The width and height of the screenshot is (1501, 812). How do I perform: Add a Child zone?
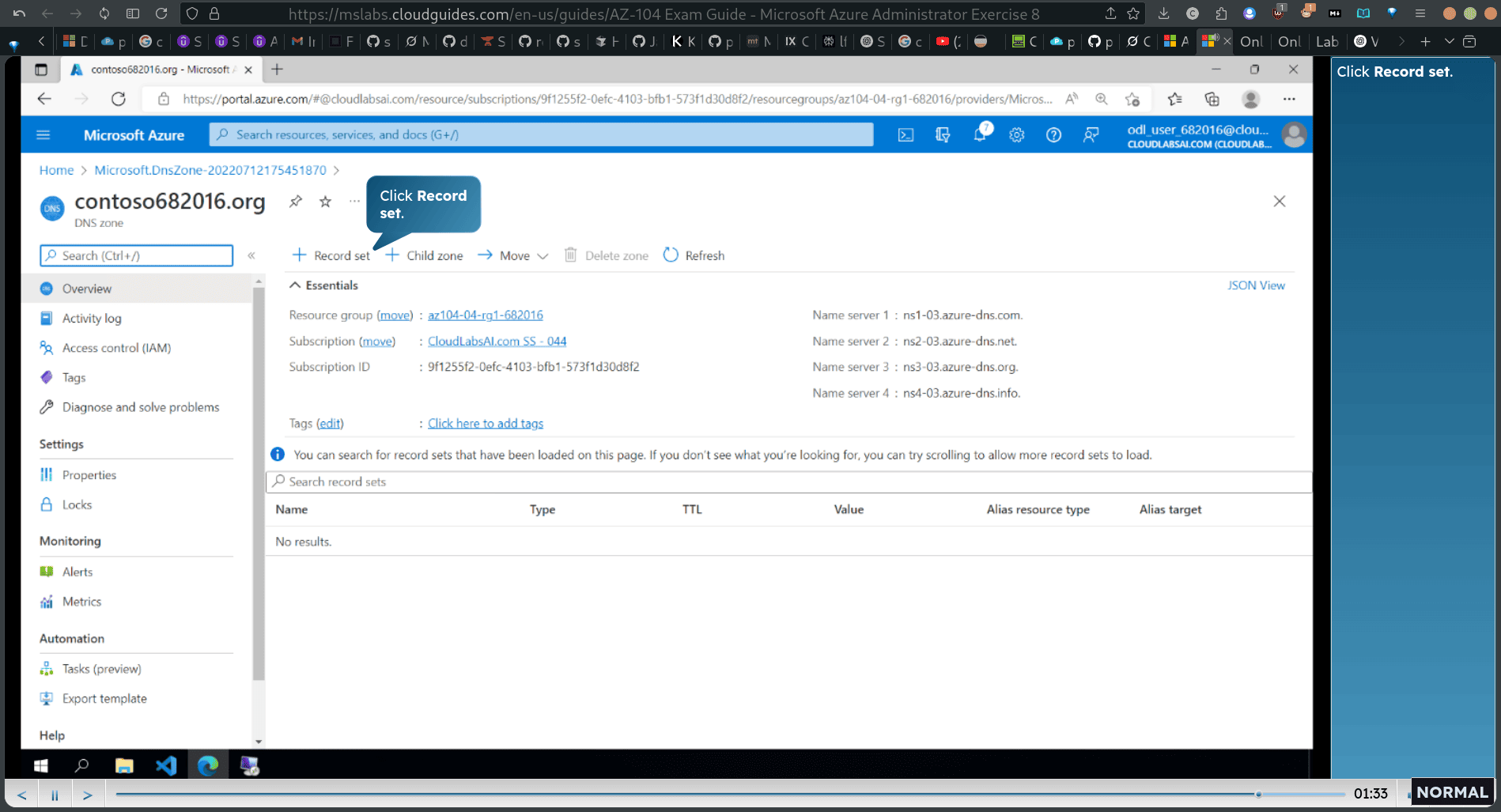click(424, 255)
